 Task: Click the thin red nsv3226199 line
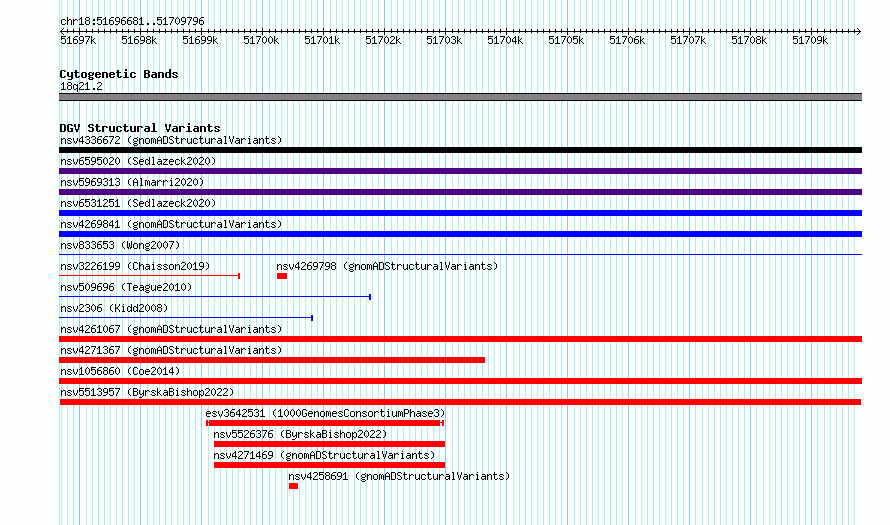149,276
